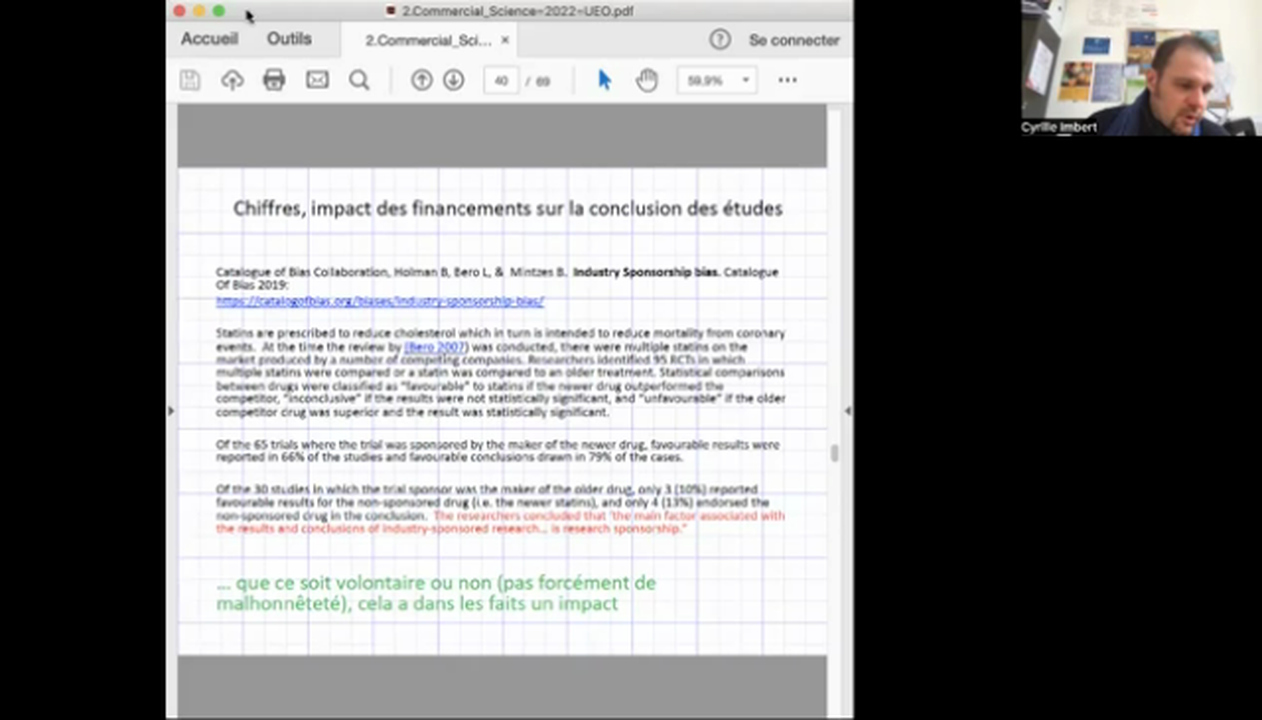Email the document as attachment
Image resolution: width=1262 pixels, height=720 pixels.
pyautogui.click(x=316, y=80)
